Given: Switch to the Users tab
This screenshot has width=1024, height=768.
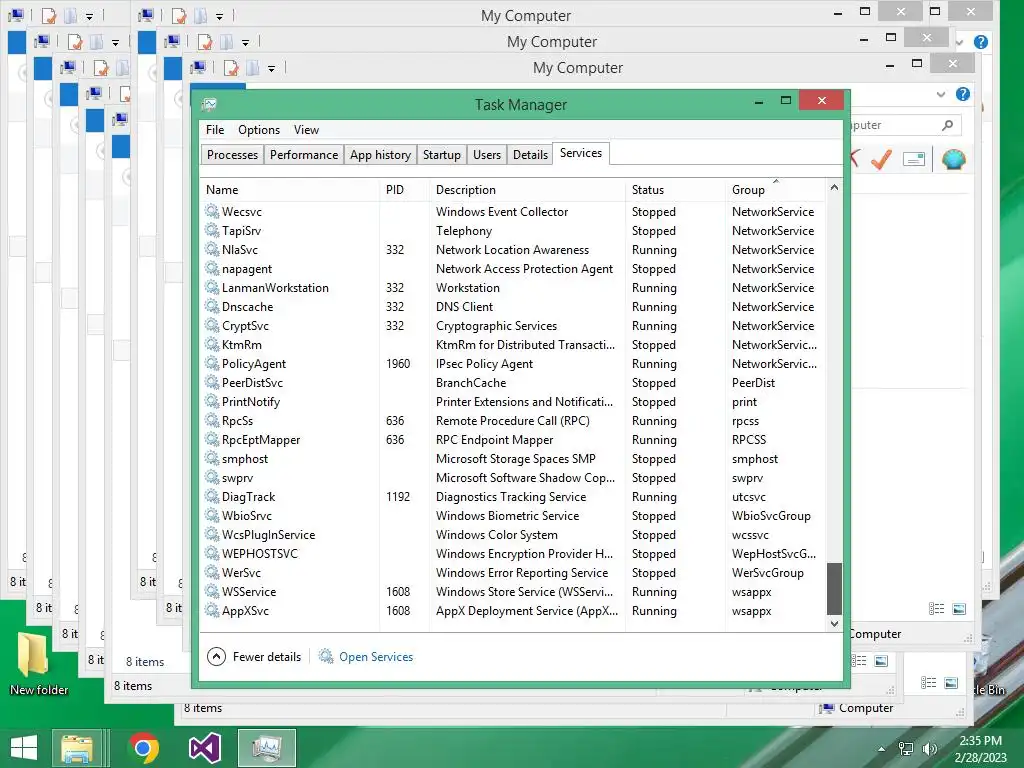Looking at the screenshot, I should pos(487,155).
